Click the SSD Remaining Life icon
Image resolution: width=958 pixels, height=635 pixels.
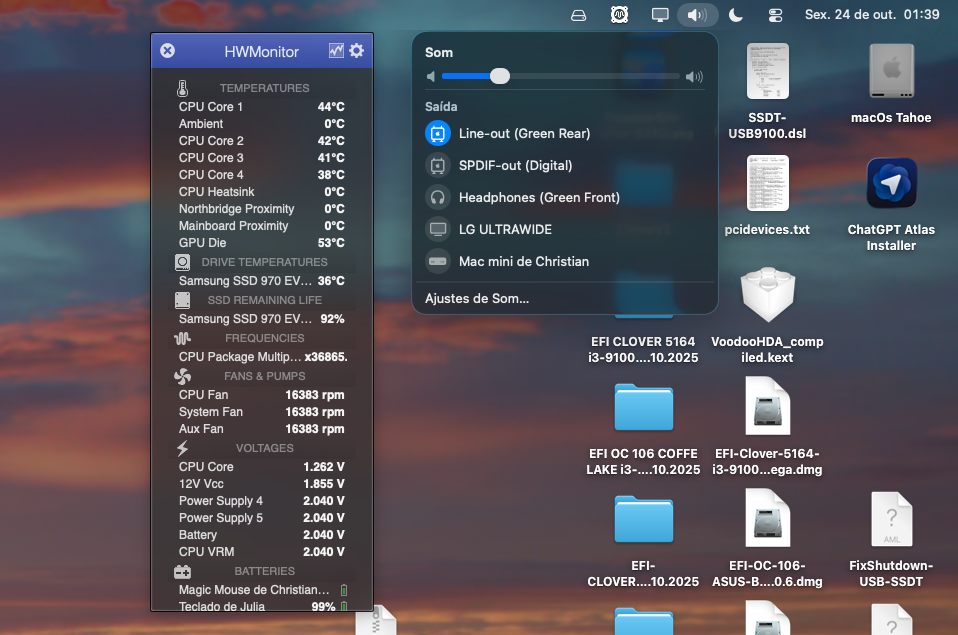[x=182, y=300]
